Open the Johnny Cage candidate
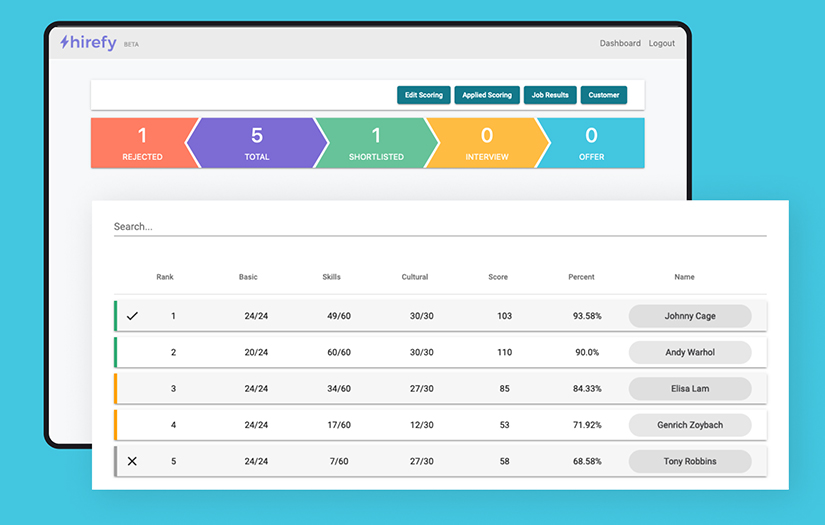 (x=690, y=316)
